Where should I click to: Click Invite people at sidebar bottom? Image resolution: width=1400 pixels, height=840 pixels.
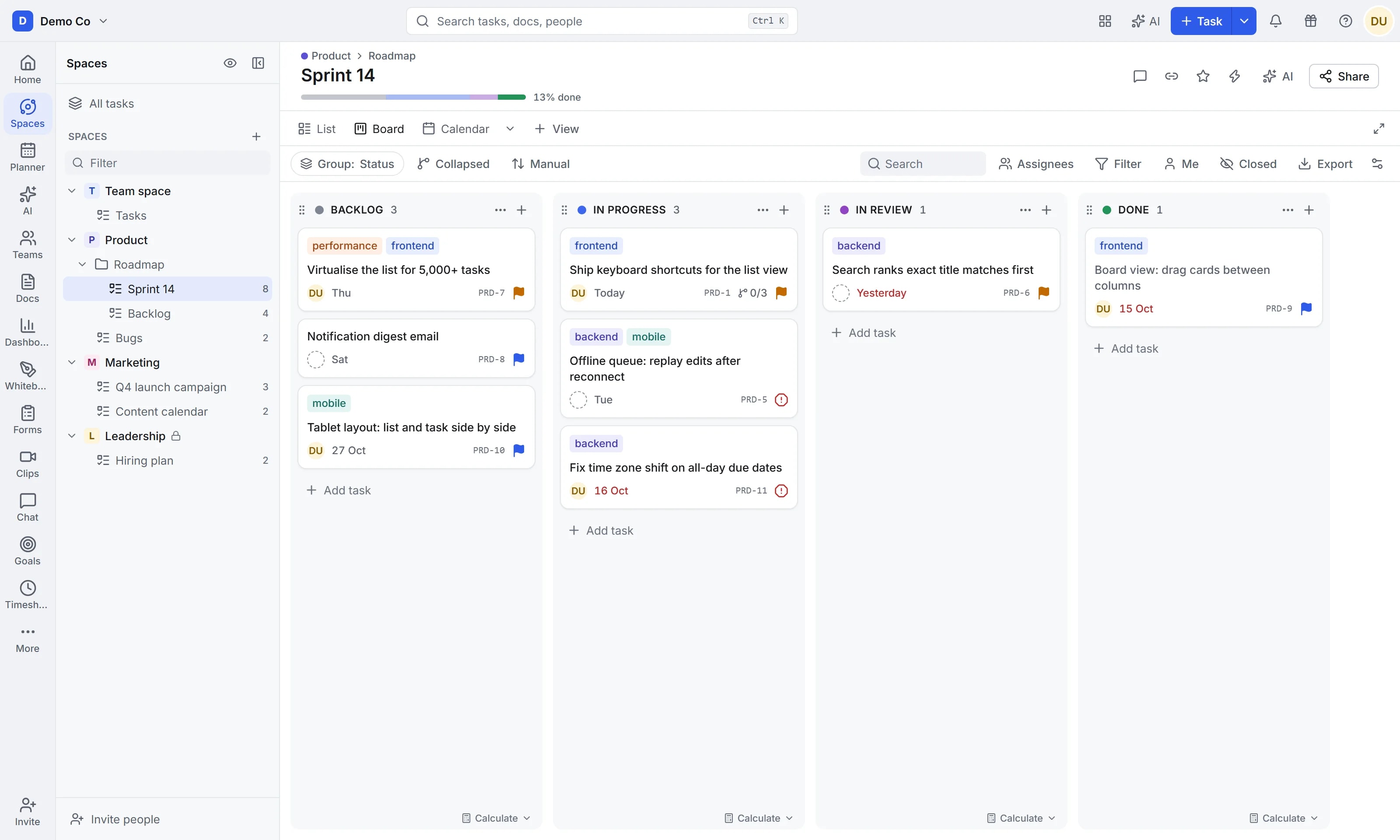[115, 819]
